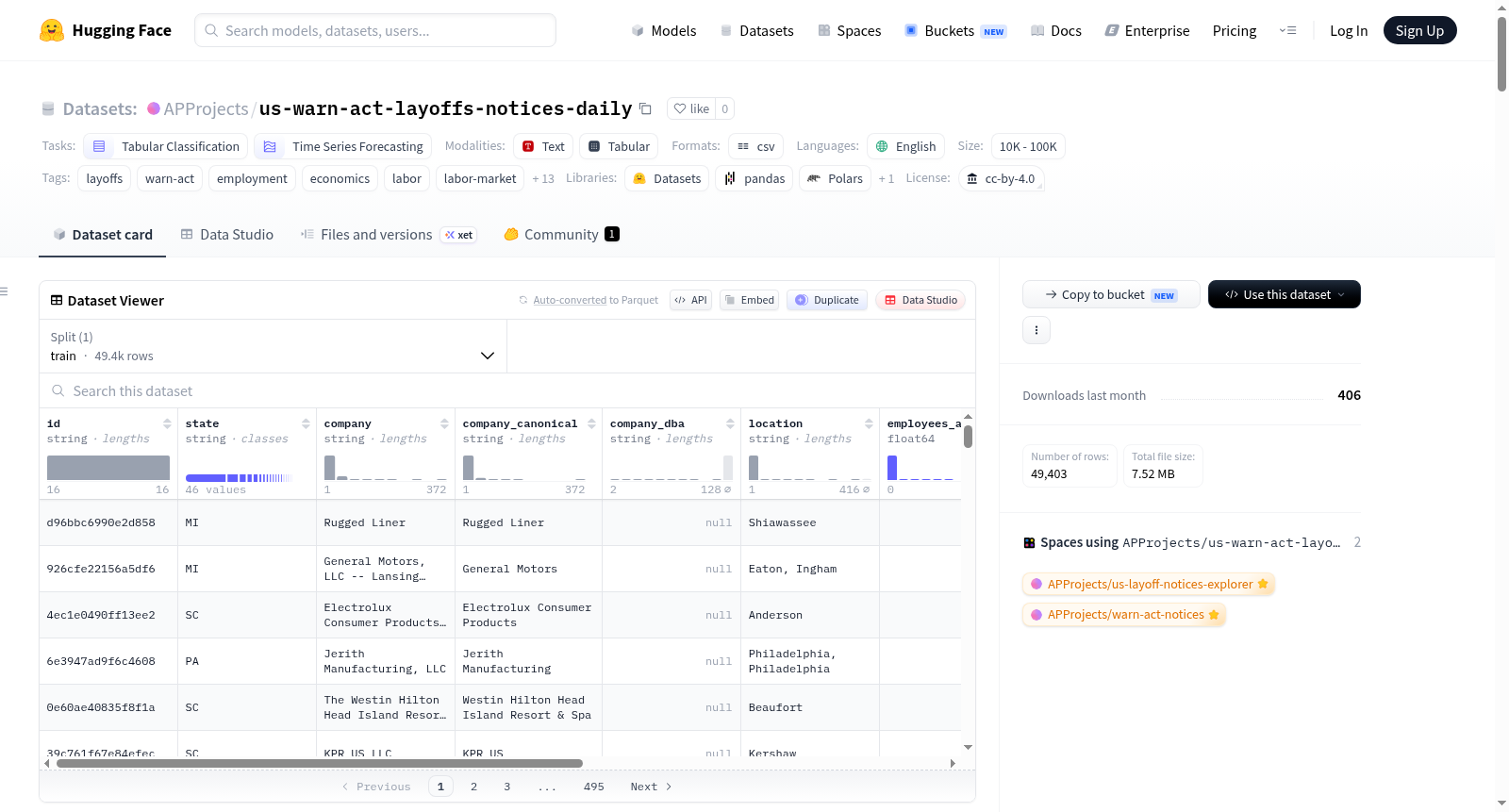
Task: Open the extra navigation menu expander
Action: (1287, 30)
